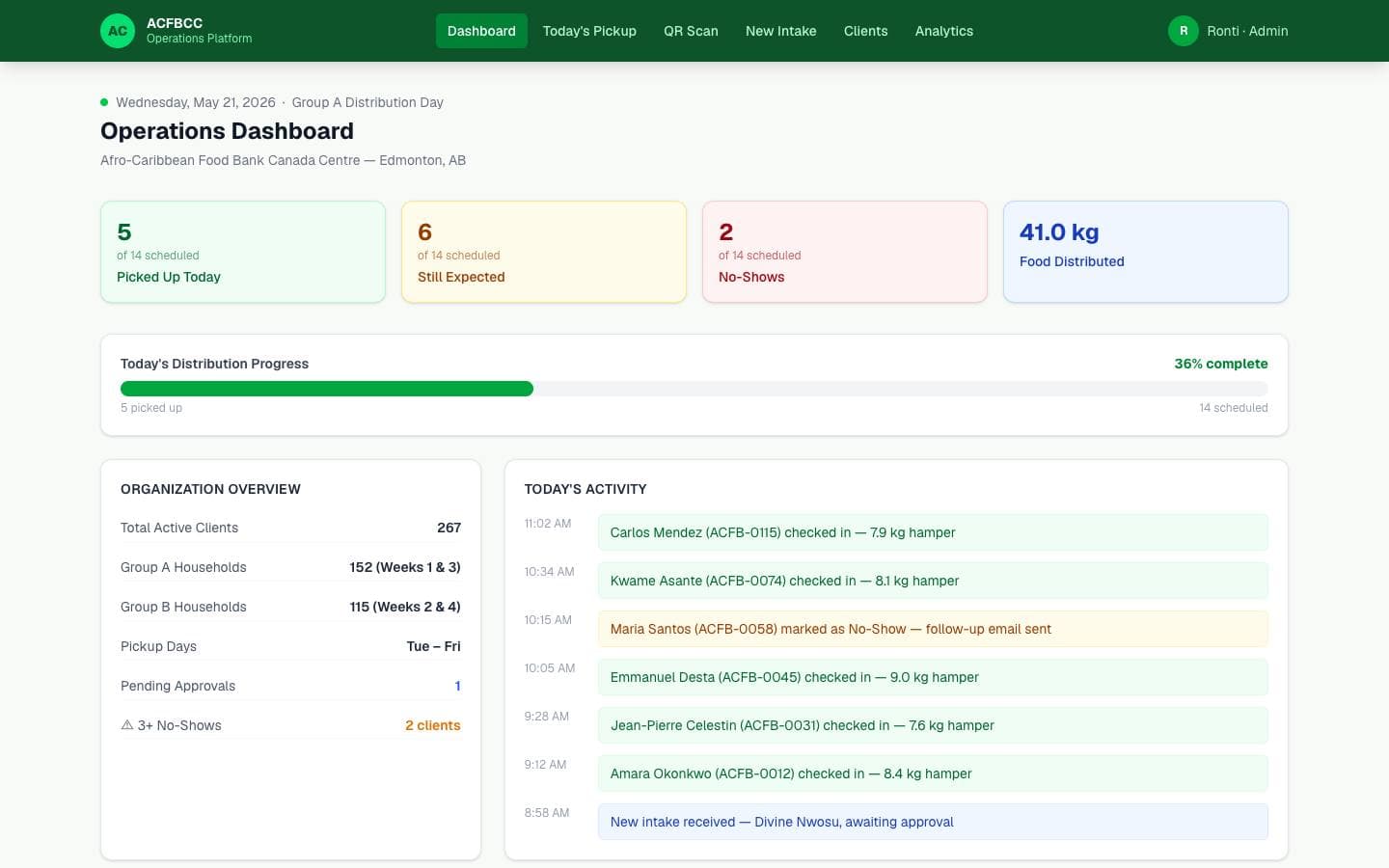Viewport: 1389px width, 868px height.
Task: Click the green AC logo badge
Action: [x=118, y=31]
